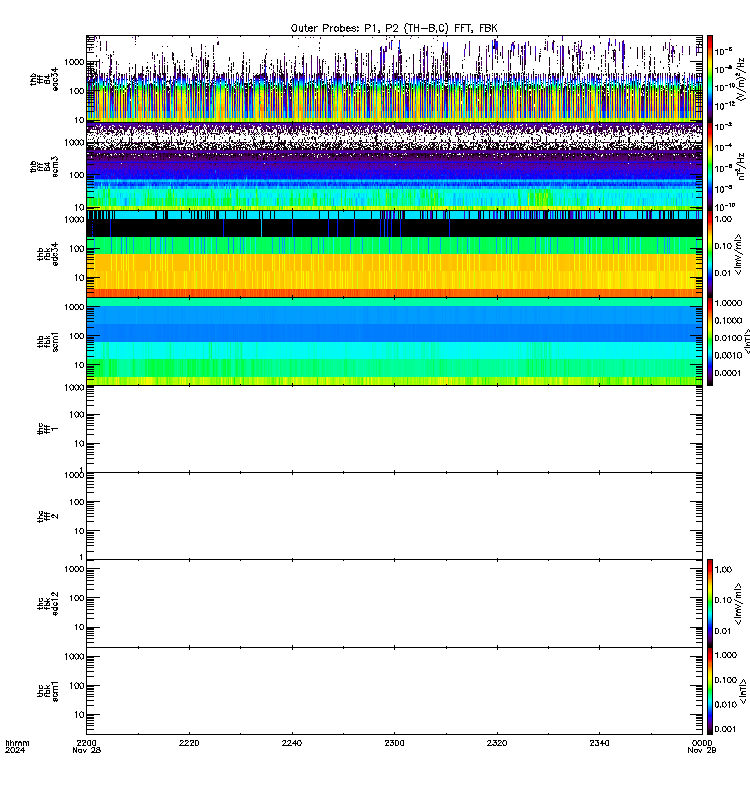This screenshot has height=800, width=750.
Task: Click the '2220' time axis label
Action: (x=189, y=743)
